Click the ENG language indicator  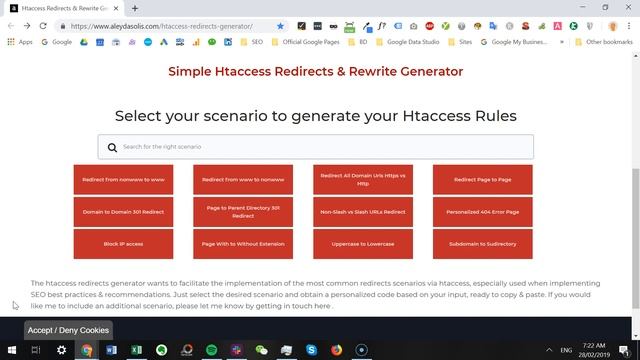[x=566, y=350]
